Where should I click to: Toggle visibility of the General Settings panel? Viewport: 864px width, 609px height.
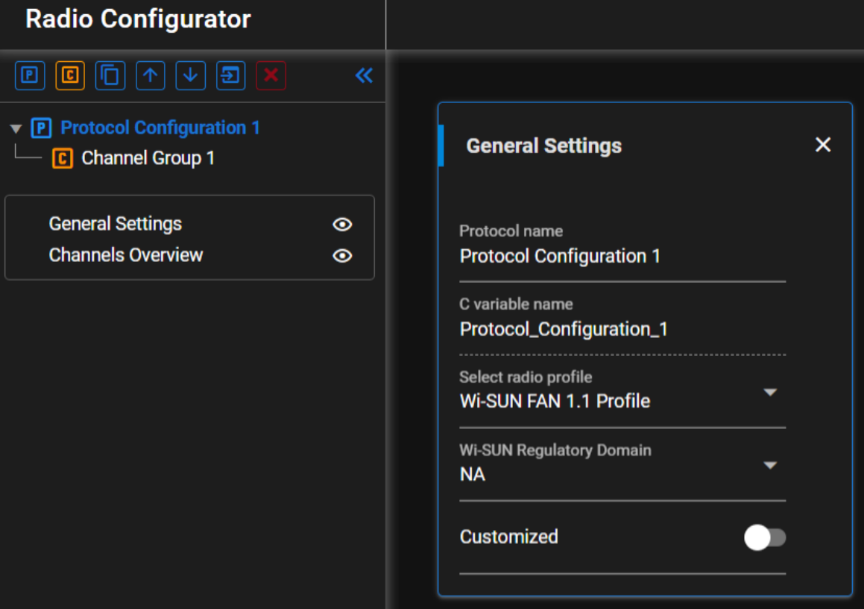(342, 224)
